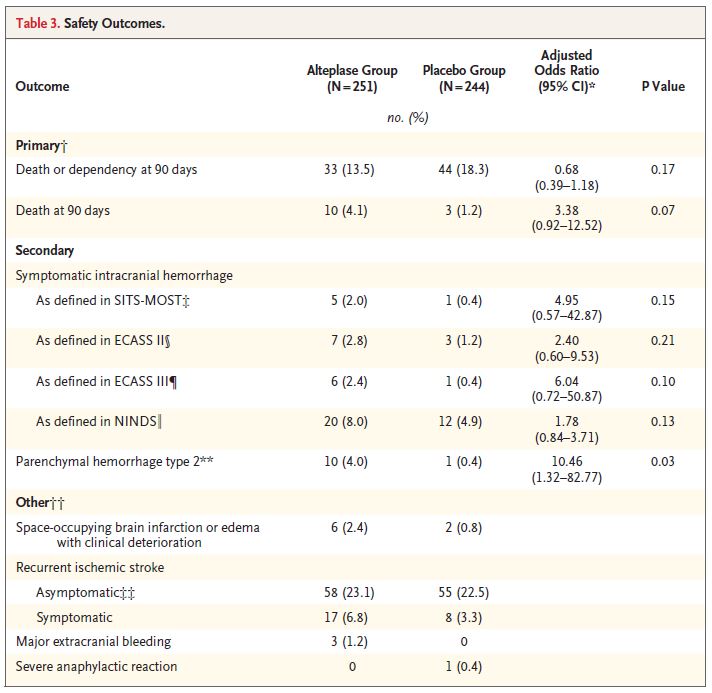This screenshot has width=712, height=693.
Task: Click the P Value column header
Action: coord(663,86)
